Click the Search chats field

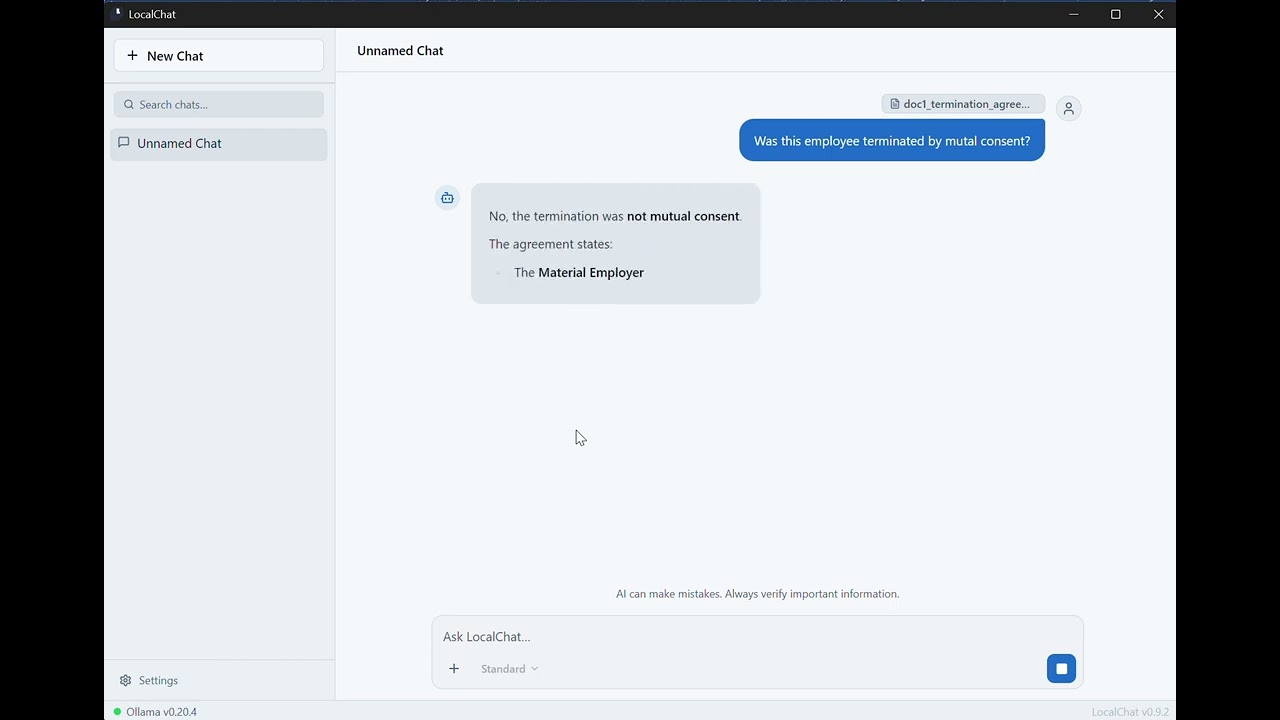pos(218,104)
